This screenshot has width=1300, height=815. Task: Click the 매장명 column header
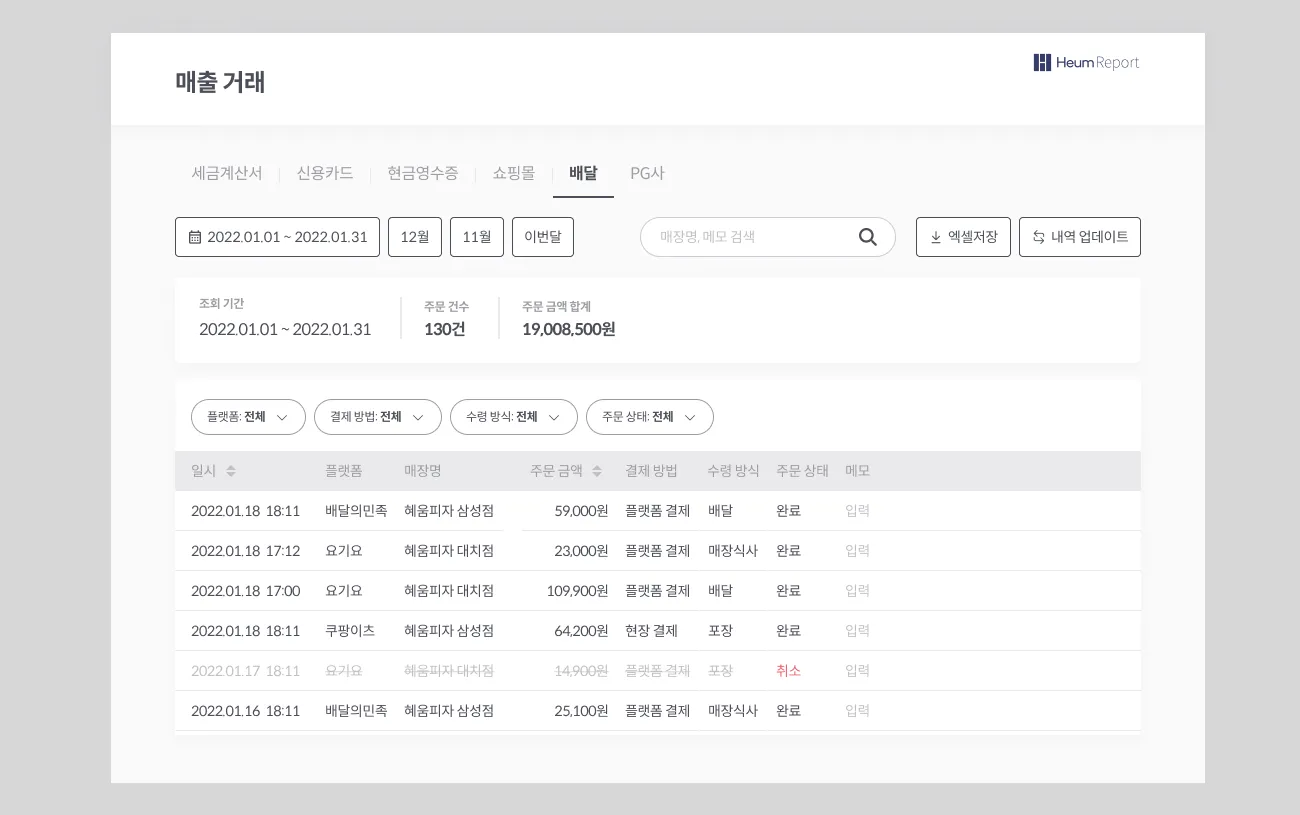422,471
